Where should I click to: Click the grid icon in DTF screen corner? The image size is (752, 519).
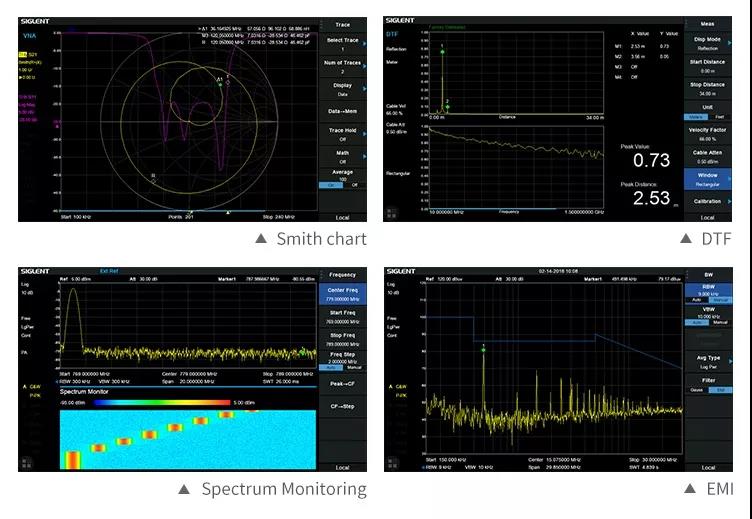[x=392, y=213]
